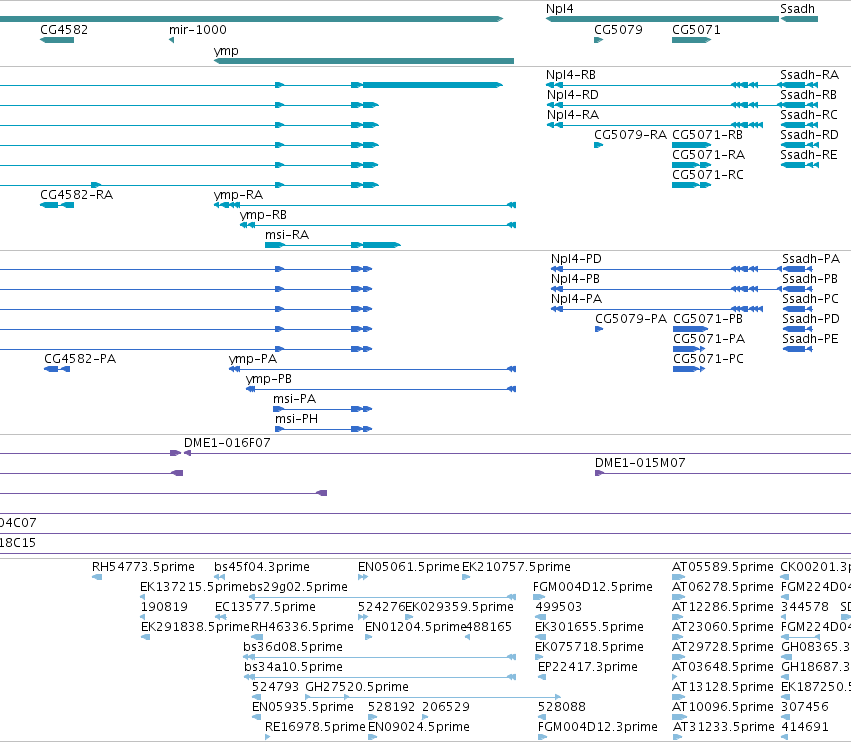Click the Ssadh-PA protein label

click(811, 259)
